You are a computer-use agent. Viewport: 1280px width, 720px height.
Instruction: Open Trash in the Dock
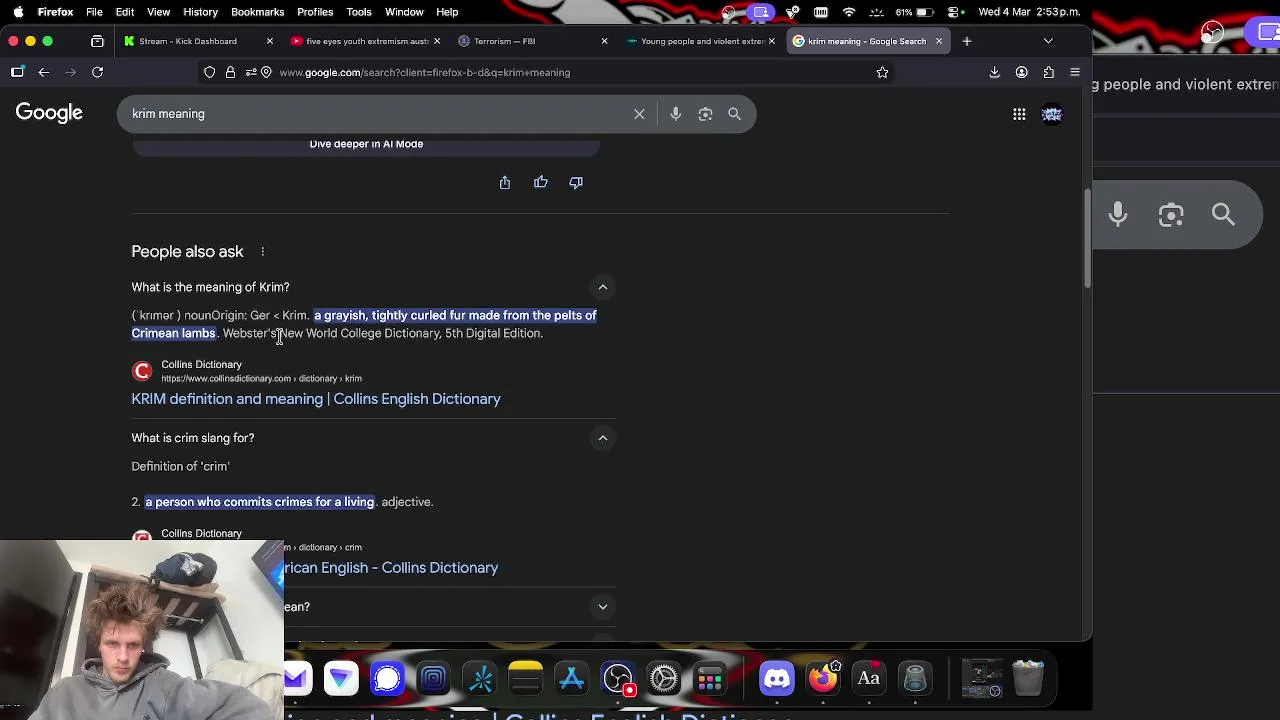point(1028,678)
